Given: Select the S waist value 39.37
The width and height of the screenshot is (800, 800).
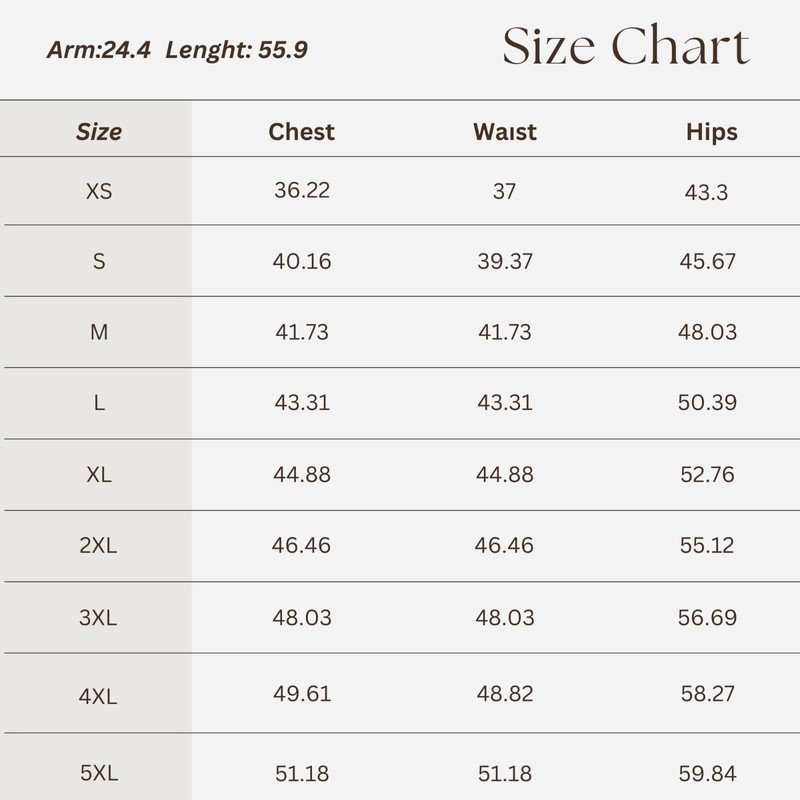Looking at the screenshot, I should [505, 262].
